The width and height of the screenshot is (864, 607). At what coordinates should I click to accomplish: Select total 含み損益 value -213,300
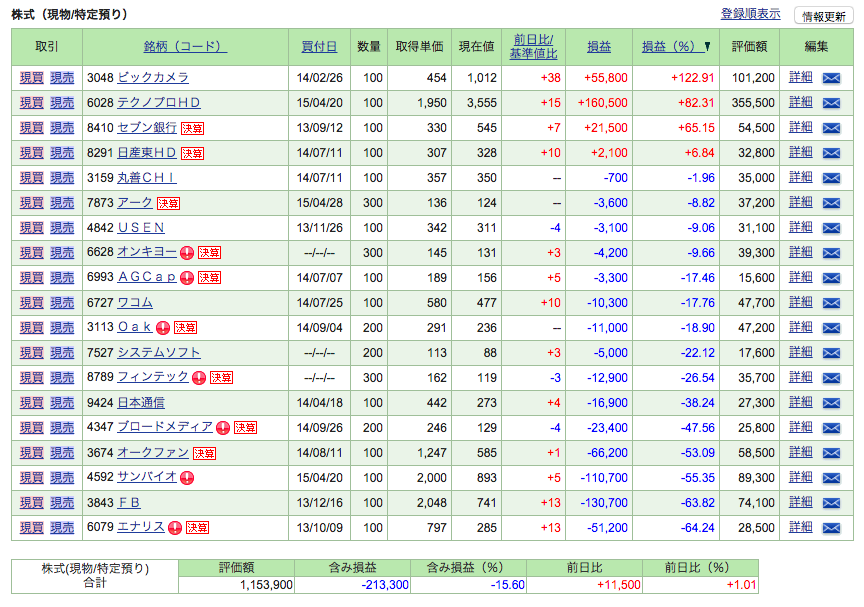(x=385, y=585)
